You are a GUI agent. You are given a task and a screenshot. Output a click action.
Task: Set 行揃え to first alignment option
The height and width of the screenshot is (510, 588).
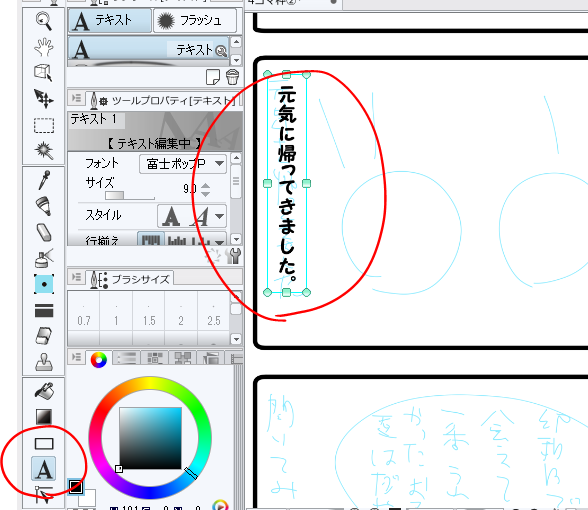pos(151,239)
